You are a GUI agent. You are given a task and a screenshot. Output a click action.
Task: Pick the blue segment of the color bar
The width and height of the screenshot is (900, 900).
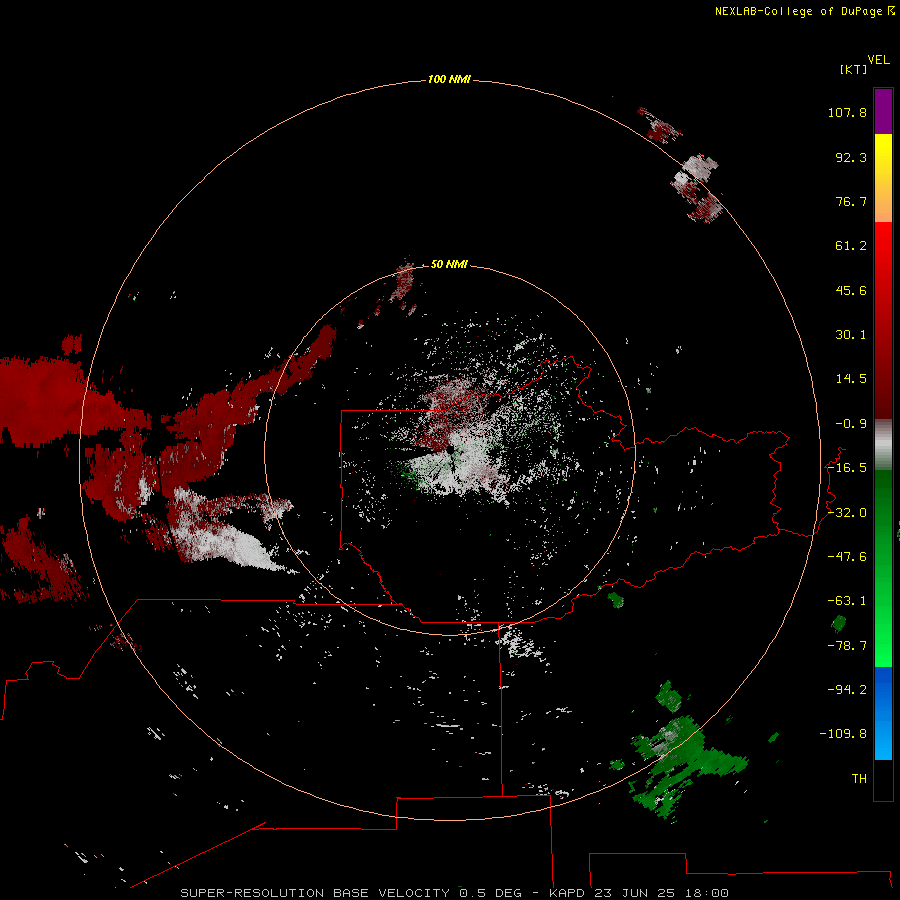coord(883,713)
